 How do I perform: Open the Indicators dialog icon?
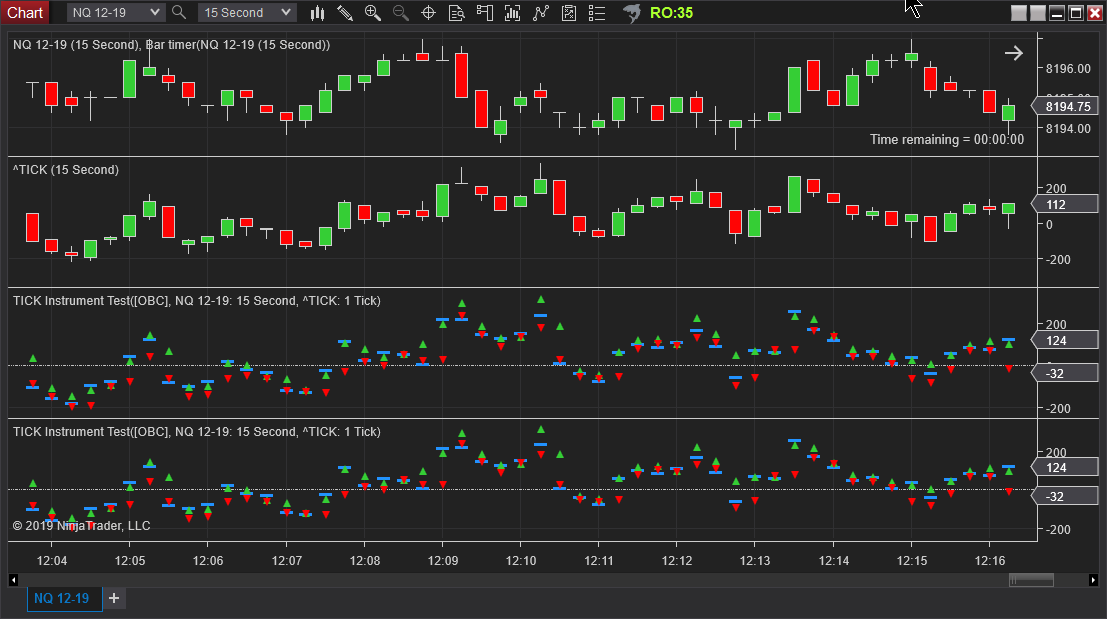[x=513, y=13]
